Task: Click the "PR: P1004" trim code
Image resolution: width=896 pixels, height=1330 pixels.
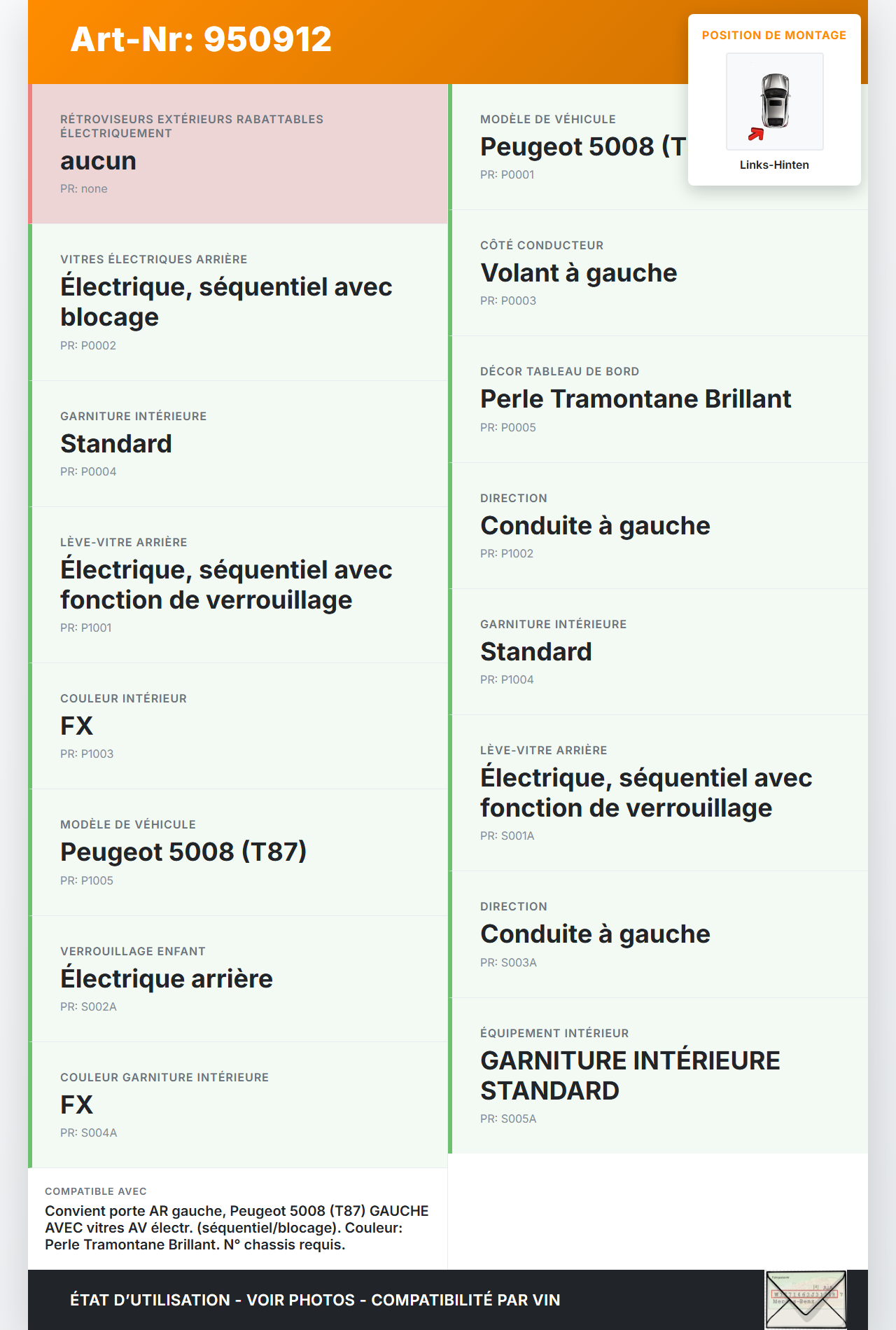Action: coord(507,679)
